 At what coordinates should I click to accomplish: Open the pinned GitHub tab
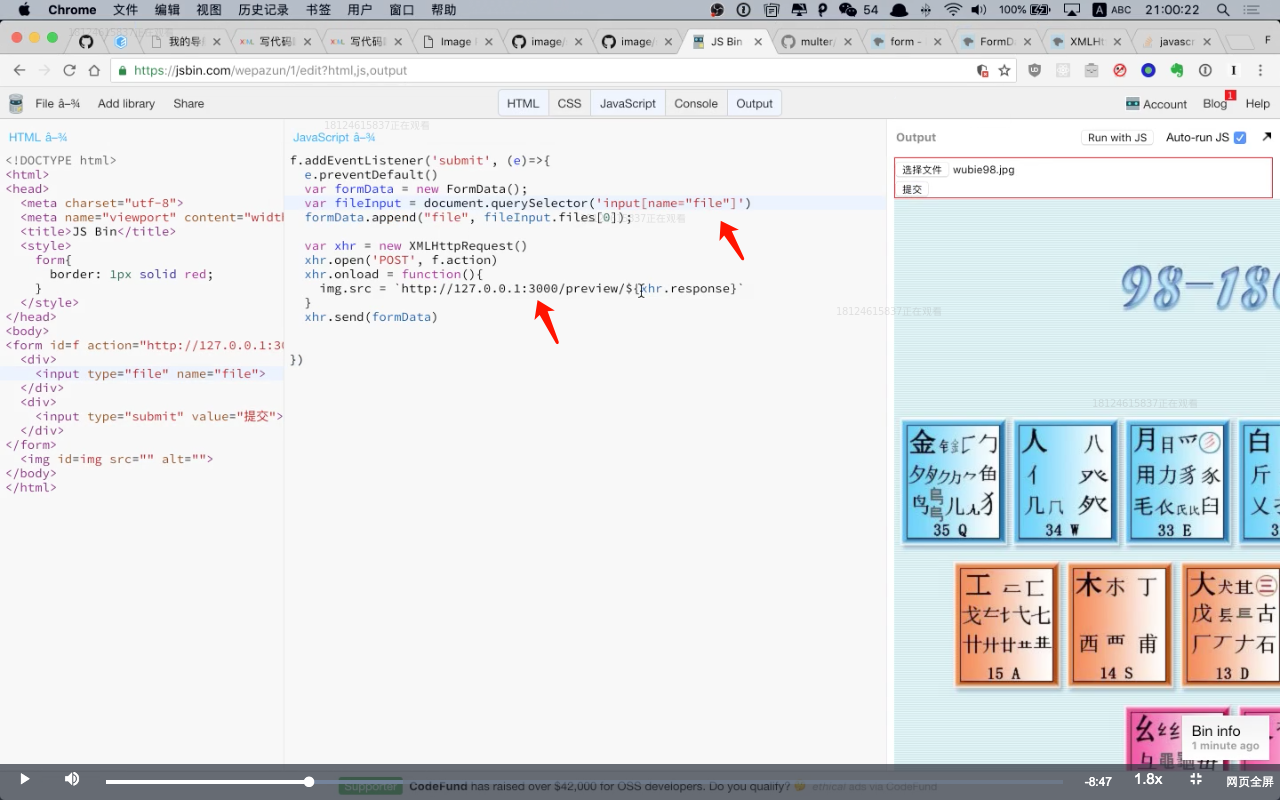click(x=85, y=42)
